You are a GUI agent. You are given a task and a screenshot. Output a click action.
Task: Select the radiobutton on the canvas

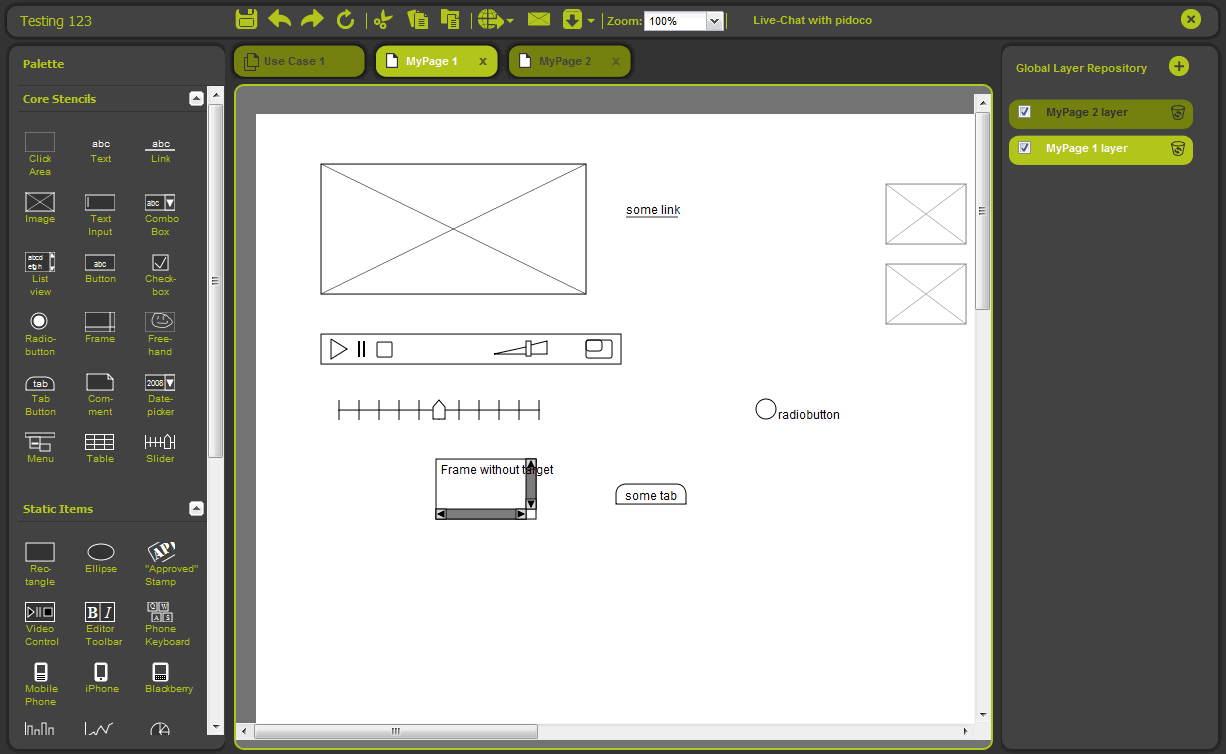[766, 409]
